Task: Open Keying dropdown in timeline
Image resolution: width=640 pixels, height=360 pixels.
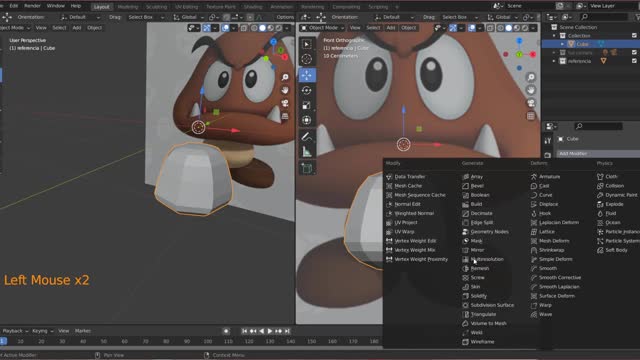Action: (x=42, y=331)
